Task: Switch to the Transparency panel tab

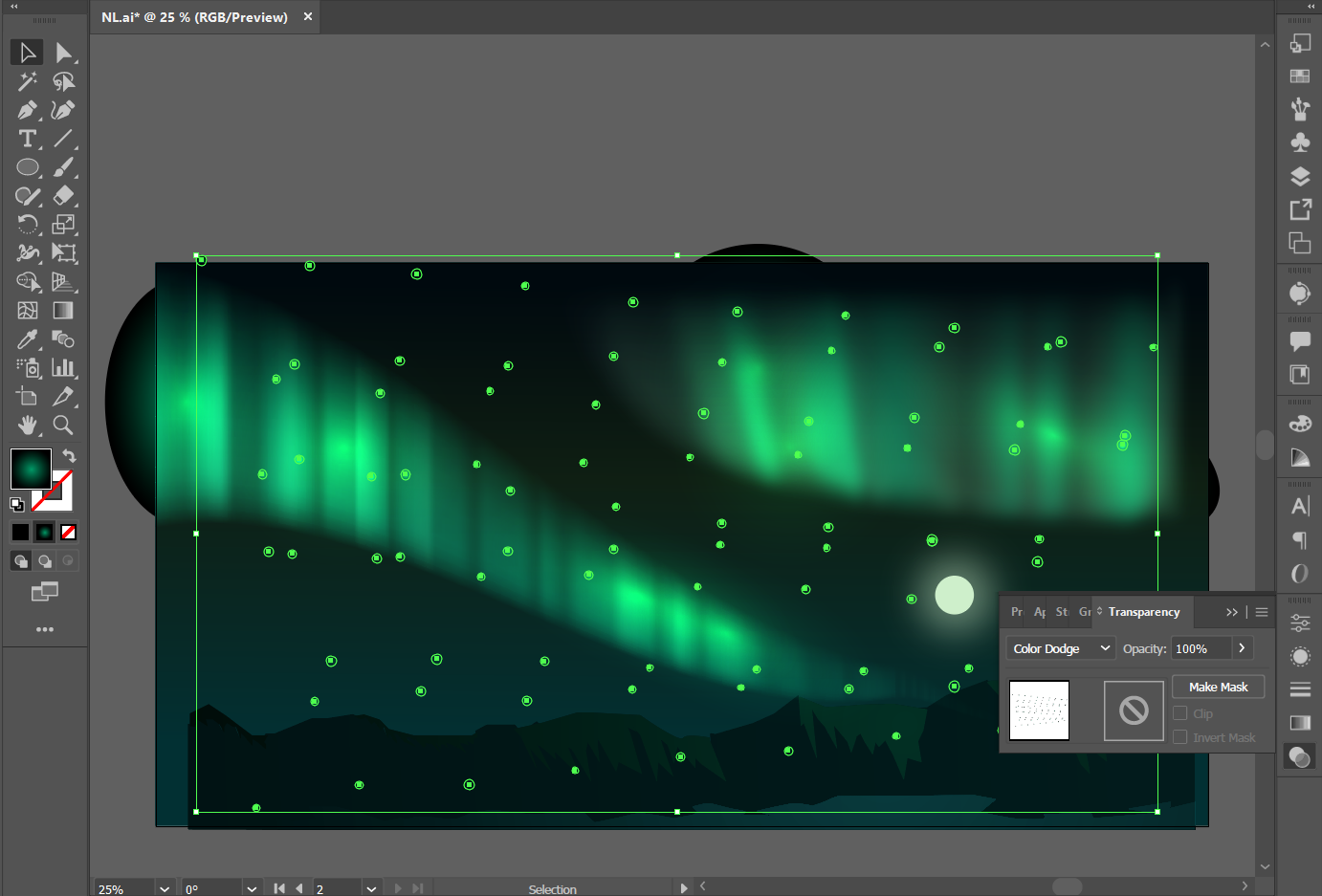Action: 1144,612
